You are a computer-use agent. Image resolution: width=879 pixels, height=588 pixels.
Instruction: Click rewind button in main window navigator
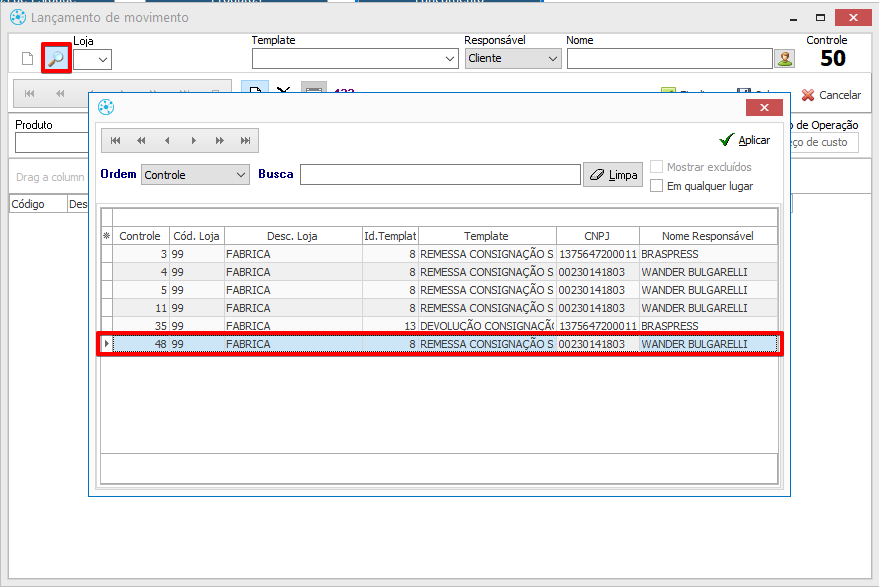tap(60, 94)
